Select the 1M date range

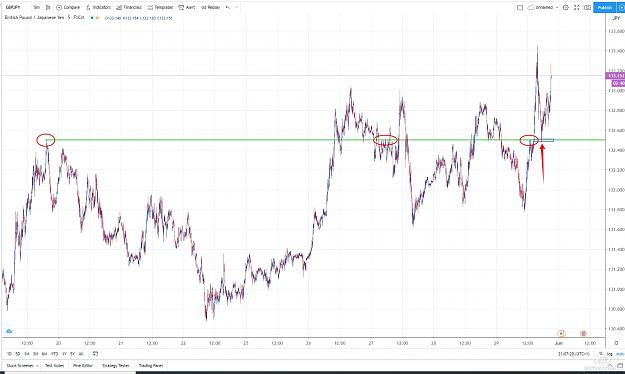pyautogui.click(x=27, y=354)
